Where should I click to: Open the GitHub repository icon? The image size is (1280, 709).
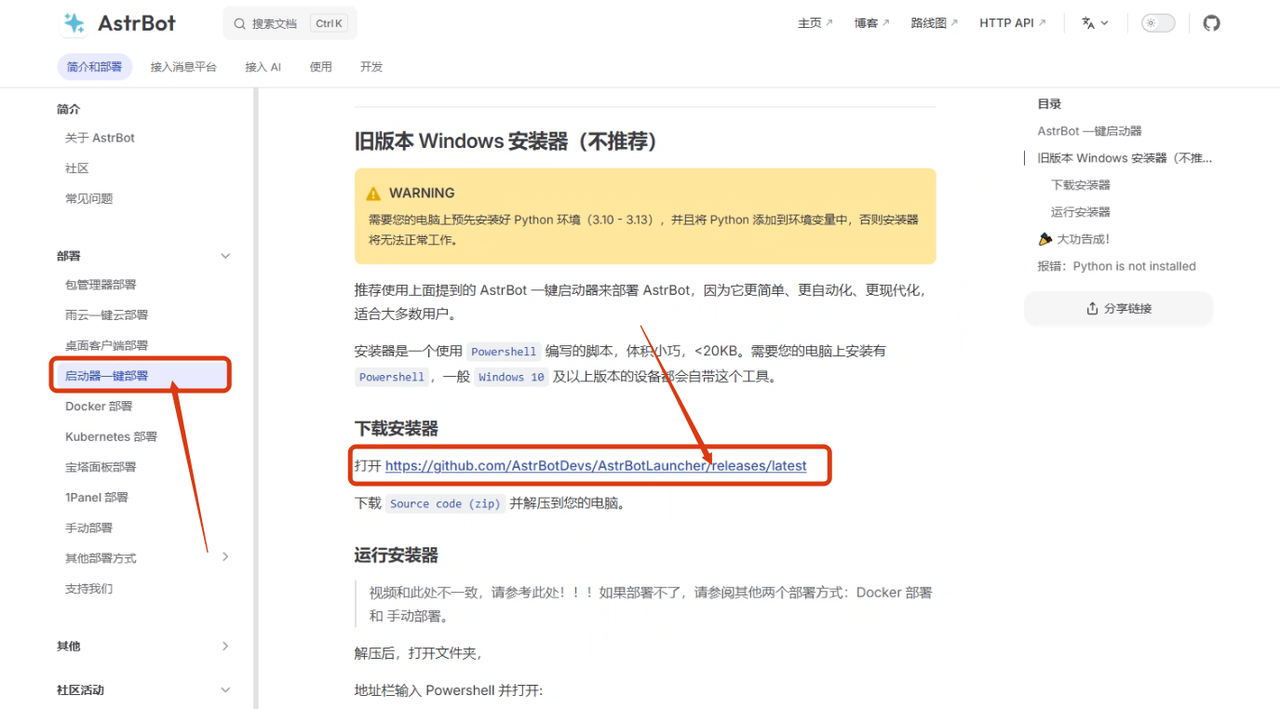[1211, 23]
